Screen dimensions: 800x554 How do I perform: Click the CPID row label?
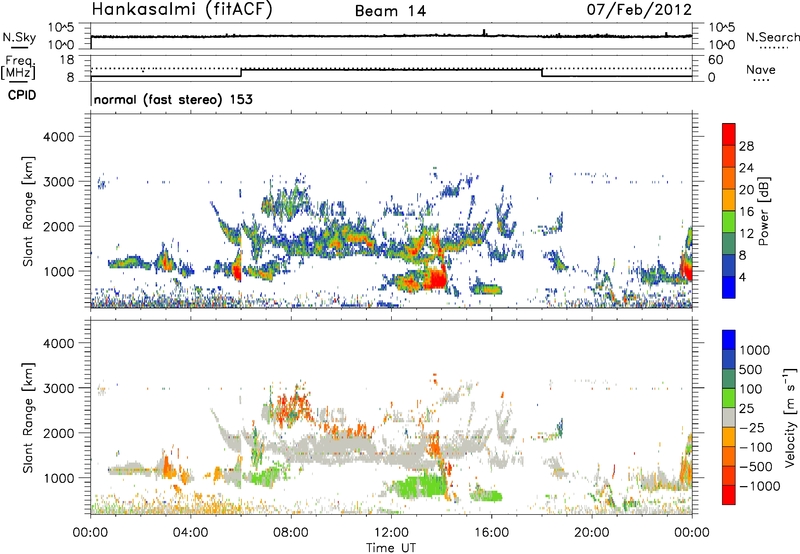point(22,95)
